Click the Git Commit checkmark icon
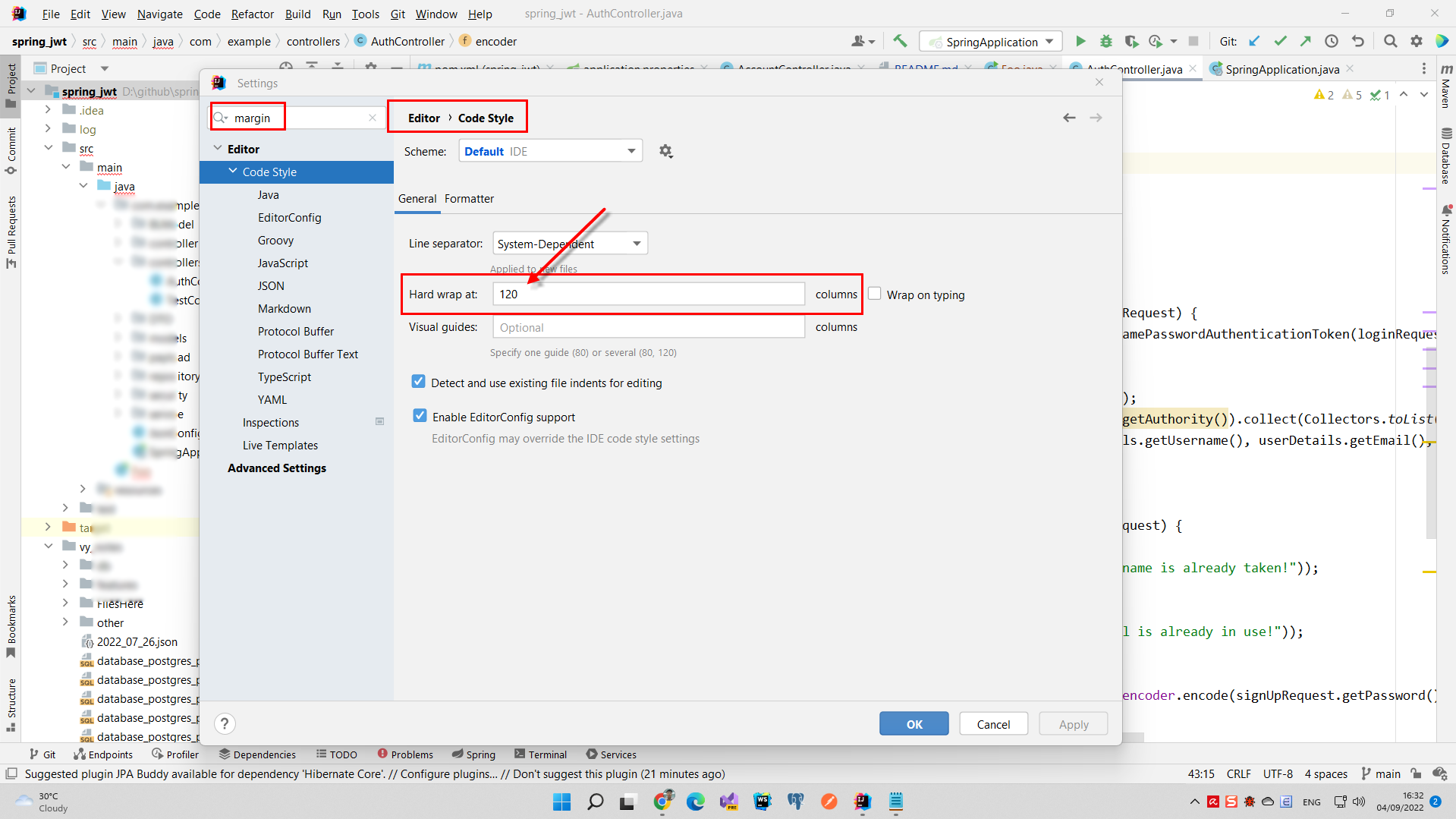This screenshot has height=819, width=1456. pos(1280,41)
